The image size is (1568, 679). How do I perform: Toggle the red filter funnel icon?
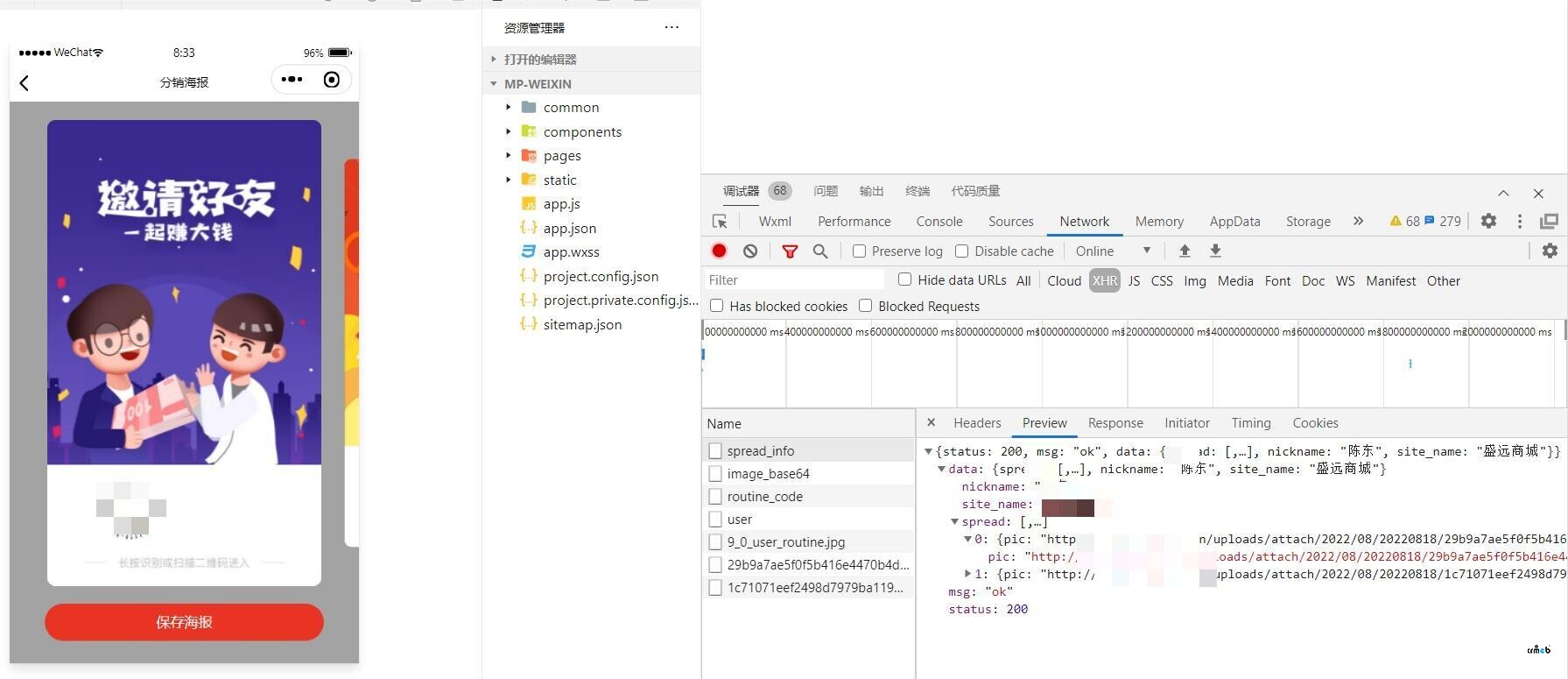tap(790, 251)
